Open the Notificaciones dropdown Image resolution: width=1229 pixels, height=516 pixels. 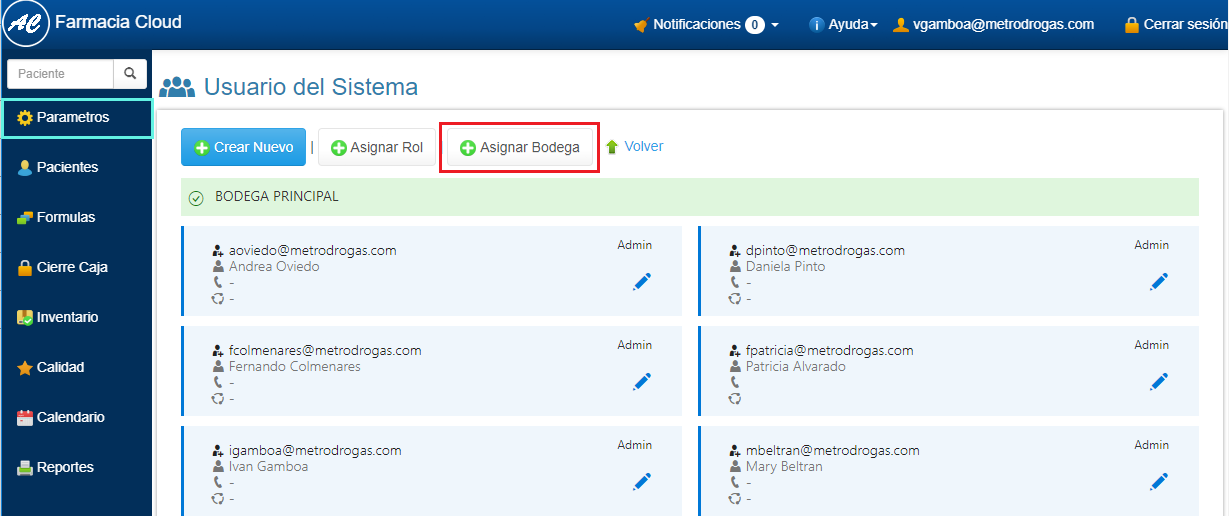pyautogui.click(x=706, y=24)
